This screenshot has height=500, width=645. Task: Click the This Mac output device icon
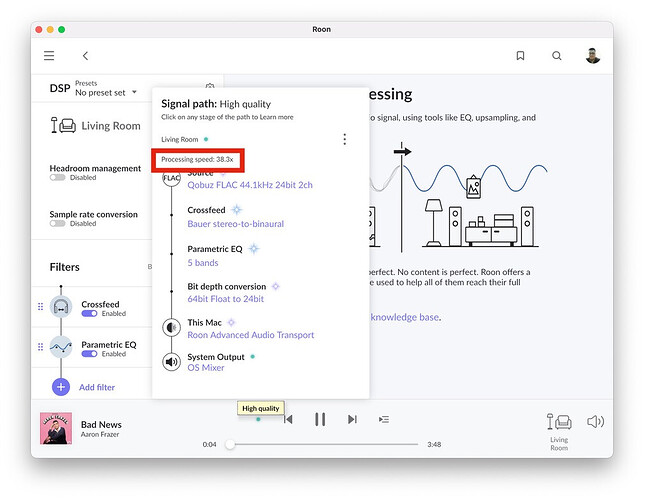click(x=172, y=328)
